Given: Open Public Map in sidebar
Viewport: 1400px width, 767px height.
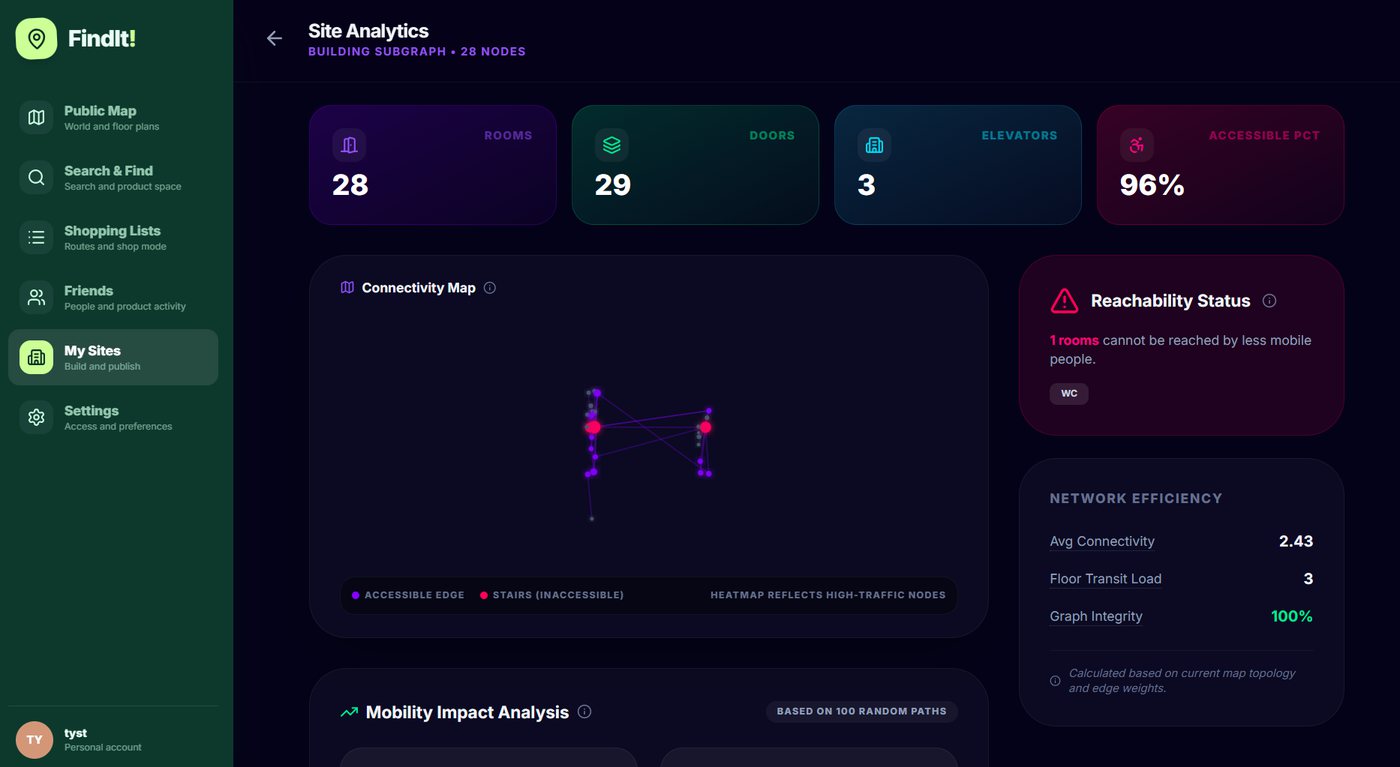Looking at the screenshot, I should pyautogui.click(x=113, y=117).
